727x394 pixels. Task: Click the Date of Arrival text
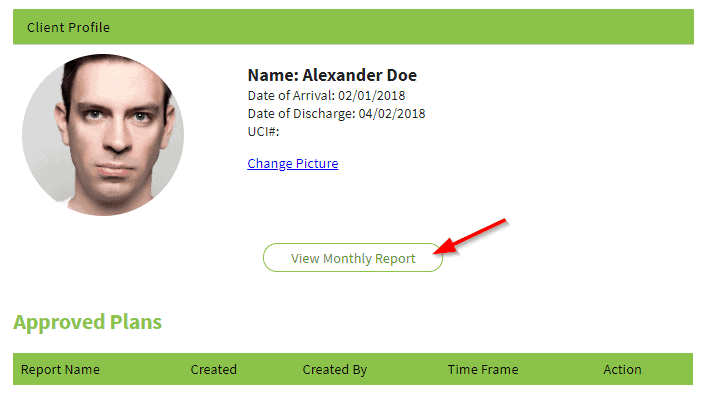326,95
